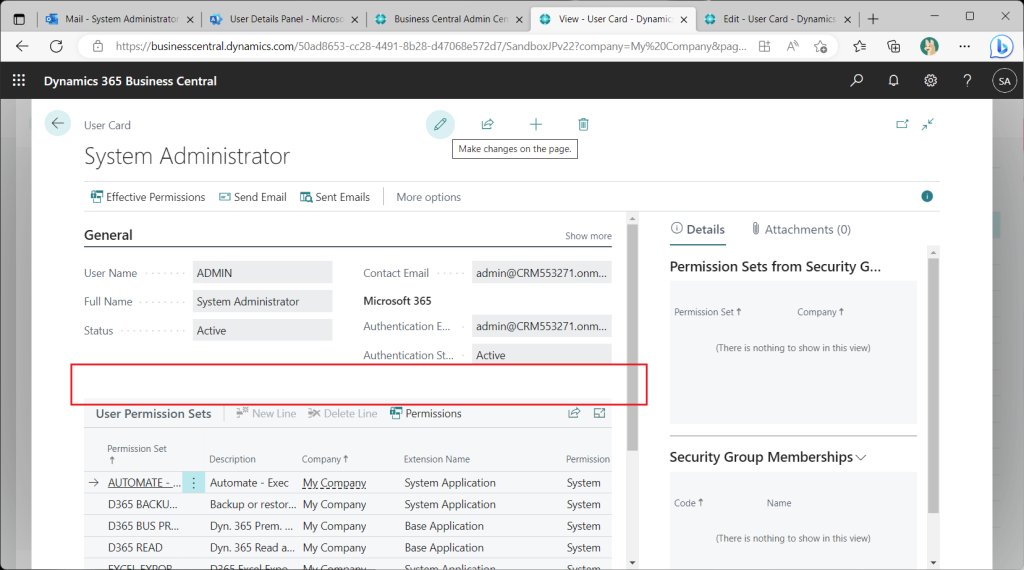Click the Full Name field
The image size is (1024, 570).
(x=263, y=302)
